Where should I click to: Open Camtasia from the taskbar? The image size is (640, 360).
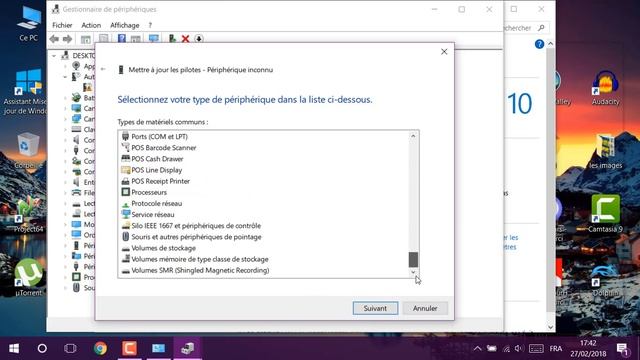129,348
